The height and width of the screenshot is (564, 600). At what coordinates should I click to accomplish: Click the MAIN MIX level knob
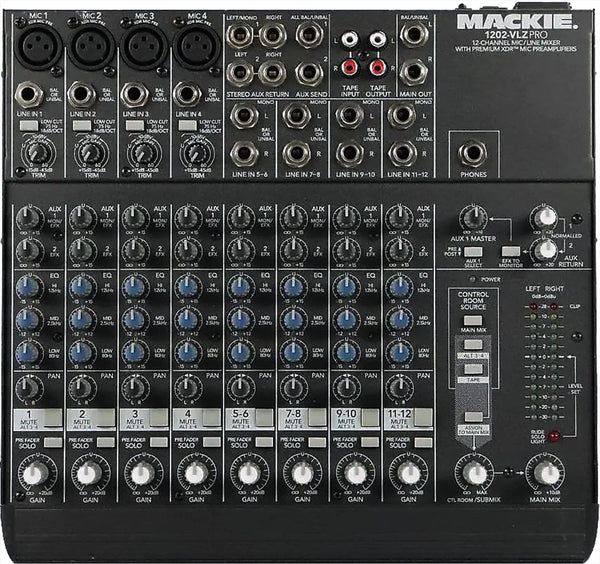(x=544, y=472)
